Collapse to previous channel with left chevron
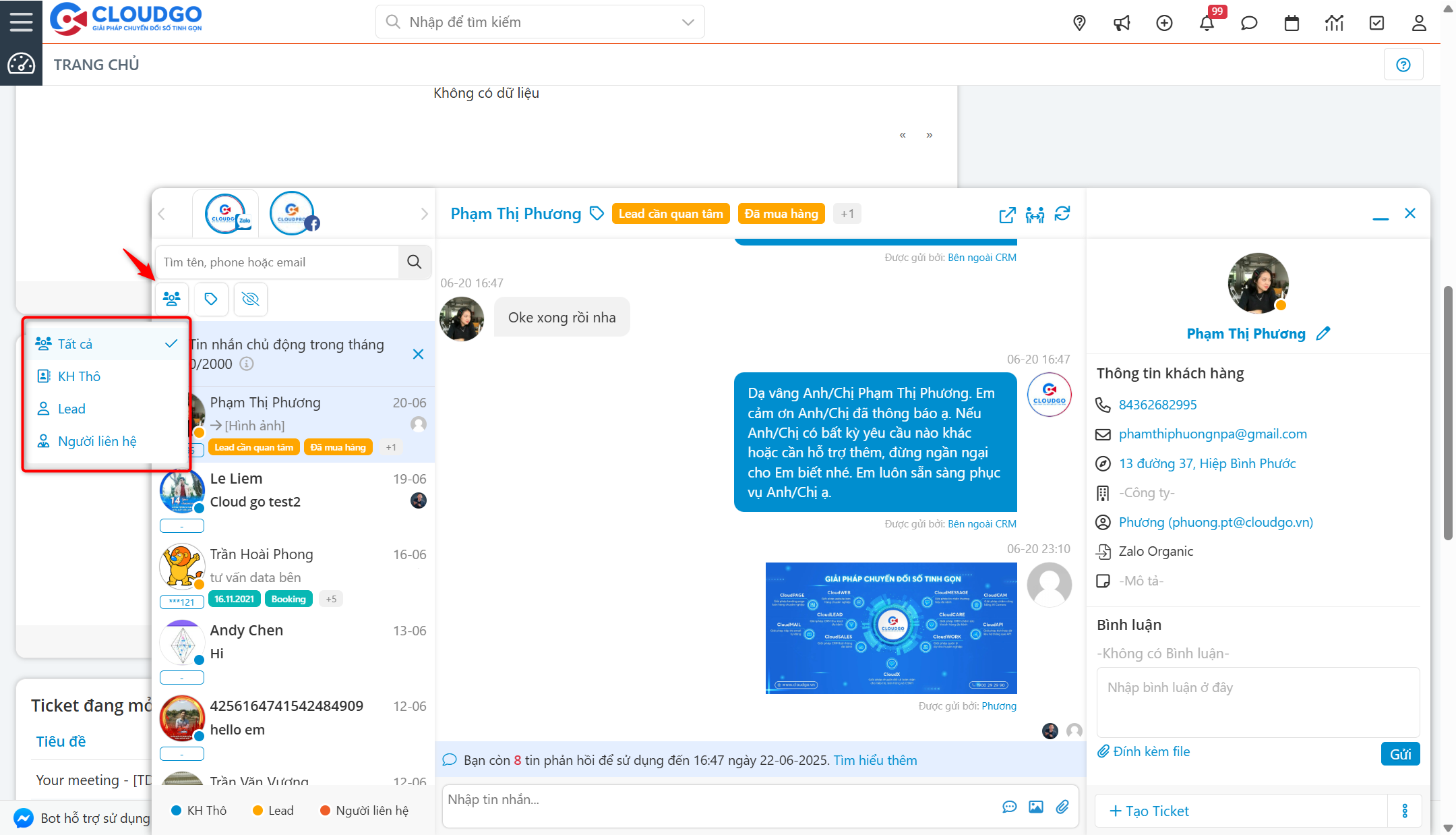Screen dimensions: 1456x835 pyautogui.click(x=162, y=213)
